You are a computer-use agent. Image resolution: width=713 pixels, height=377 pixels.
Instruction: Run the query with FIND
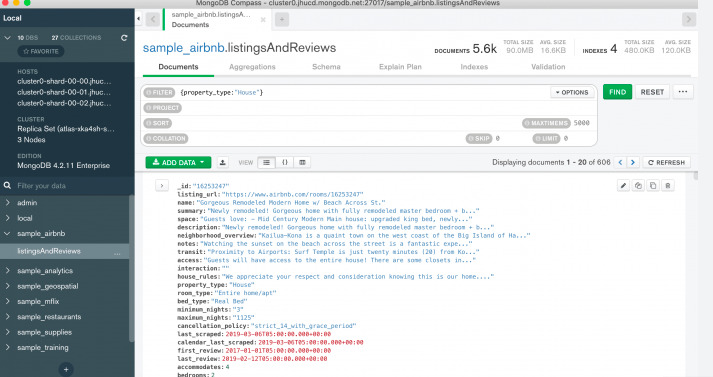[x=617, y=92]
